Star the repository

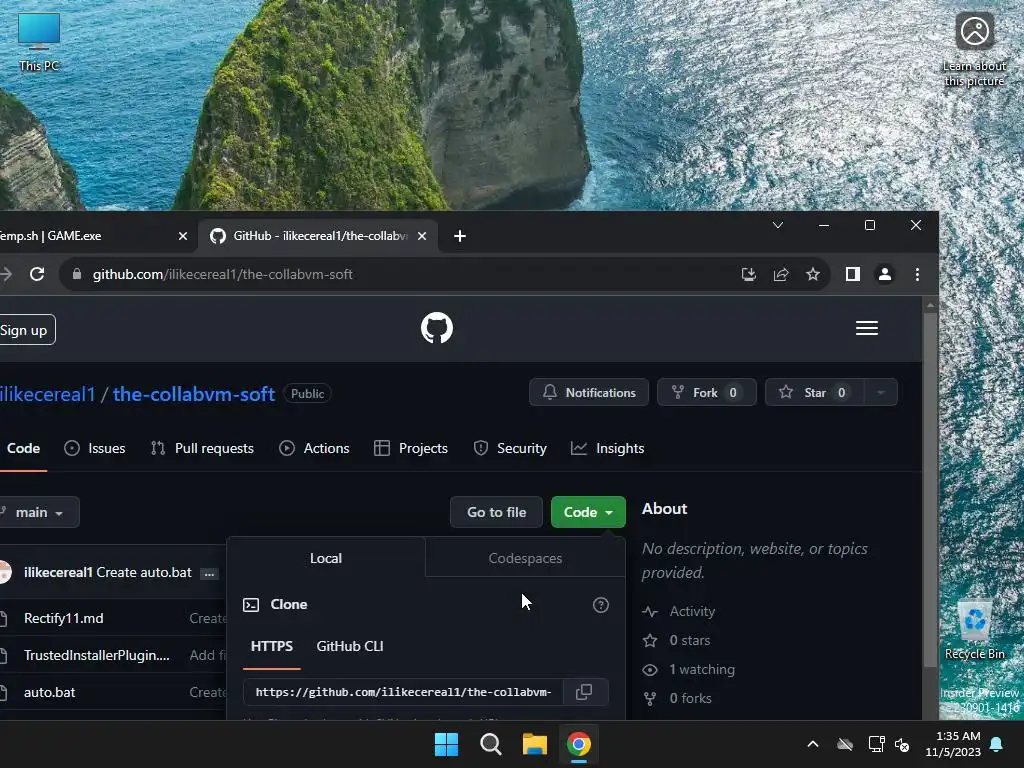pyautogui.click(x=814, y=392)
